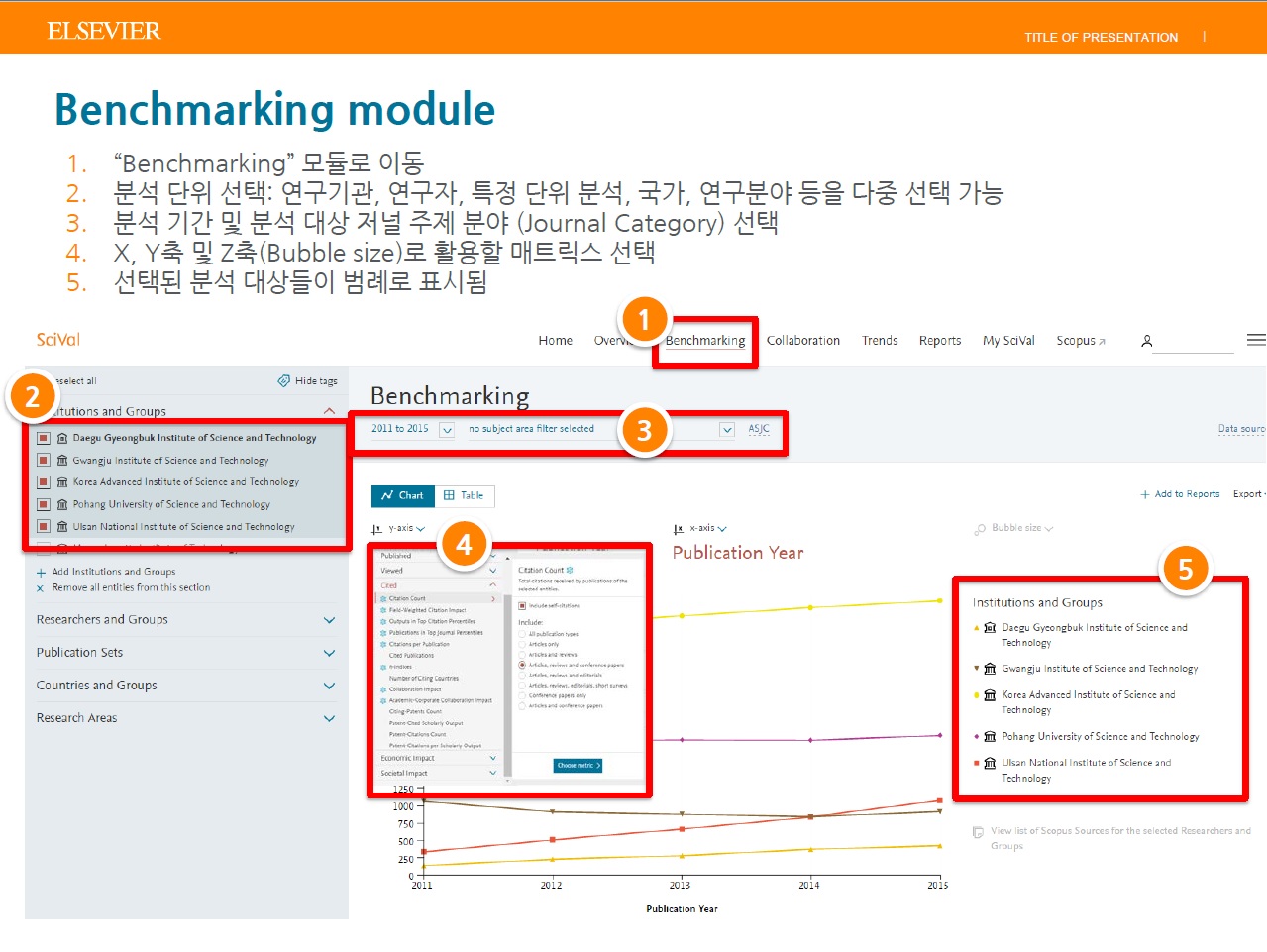Screen dimensions: 1267x952
Task: Open the hamburger menu icon
Action: point(1256,340)
